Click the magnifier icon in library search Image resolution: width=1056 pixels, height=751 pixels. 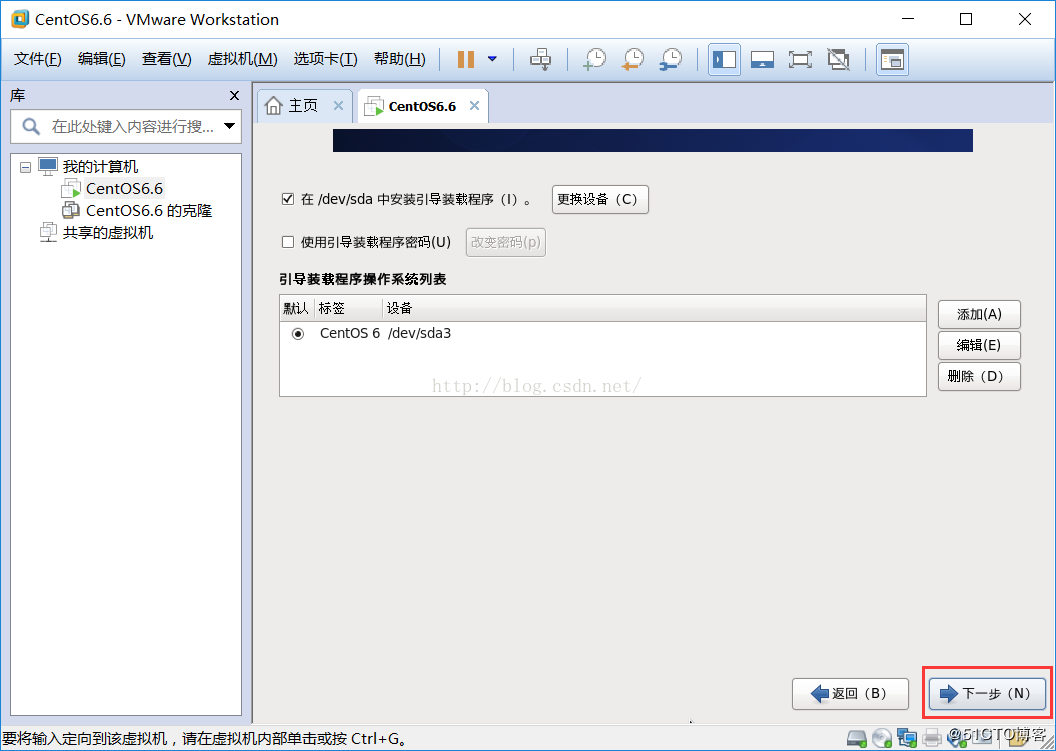31,126
